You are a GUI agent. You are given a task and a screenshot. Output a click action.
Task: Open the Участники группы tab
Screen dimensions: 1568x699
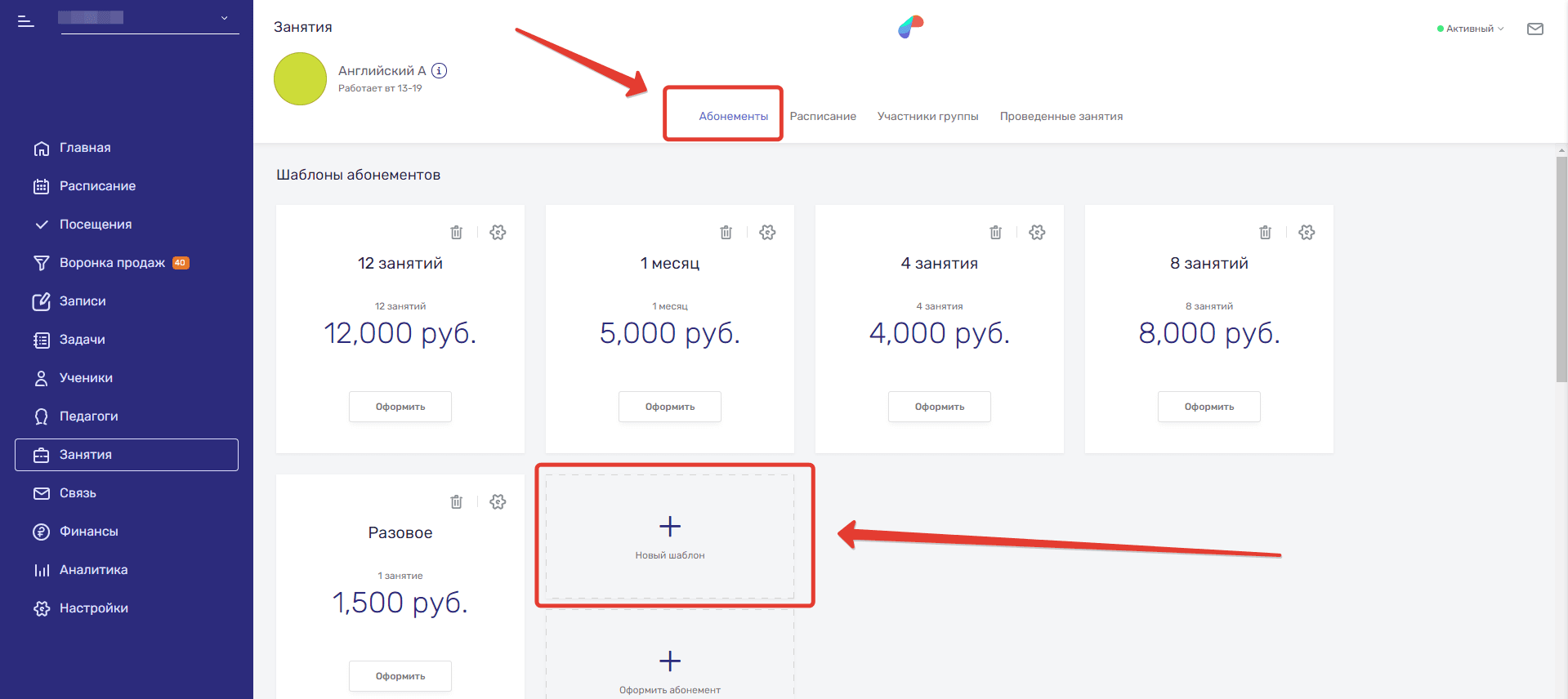[x=927, y=117]
